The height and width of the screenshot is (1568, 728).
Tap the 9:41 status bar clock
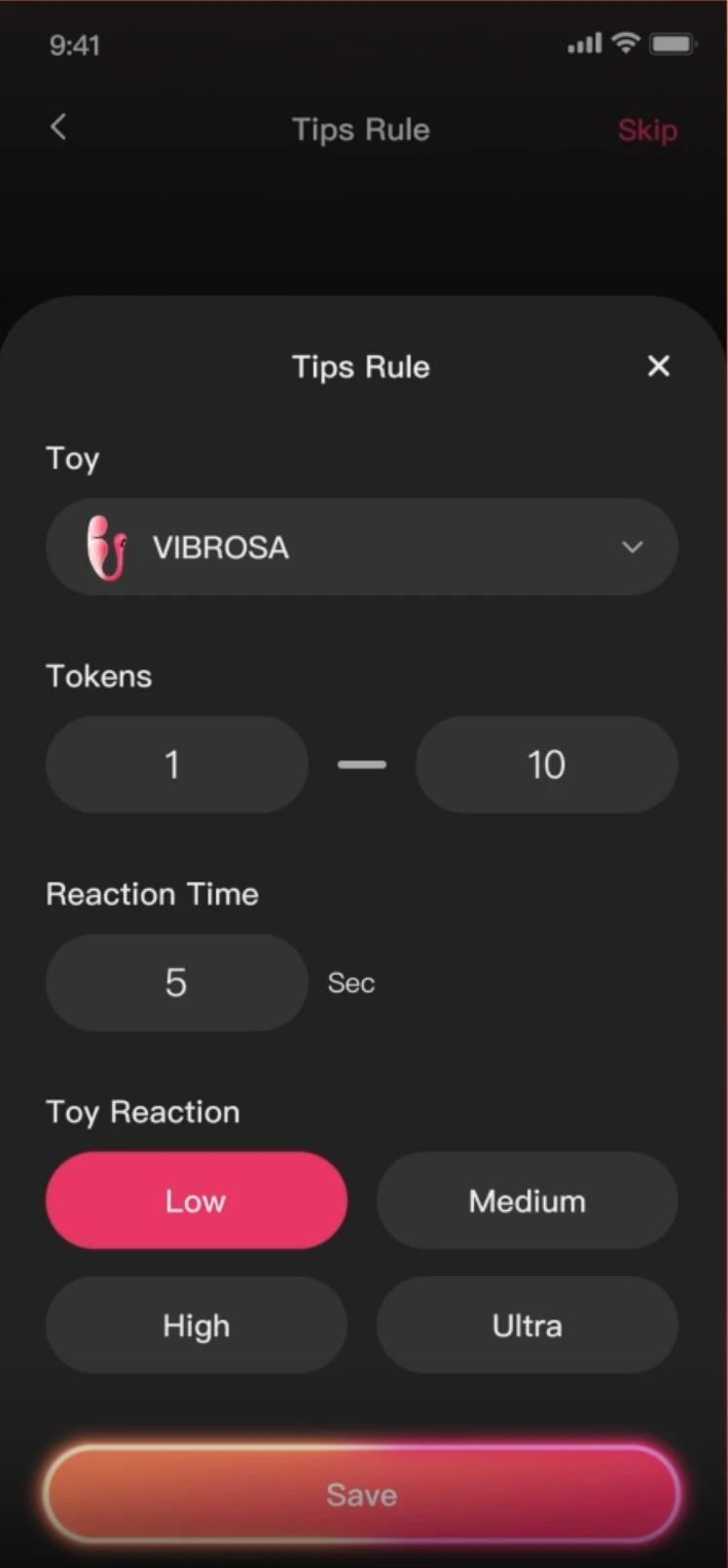point(75,46)
